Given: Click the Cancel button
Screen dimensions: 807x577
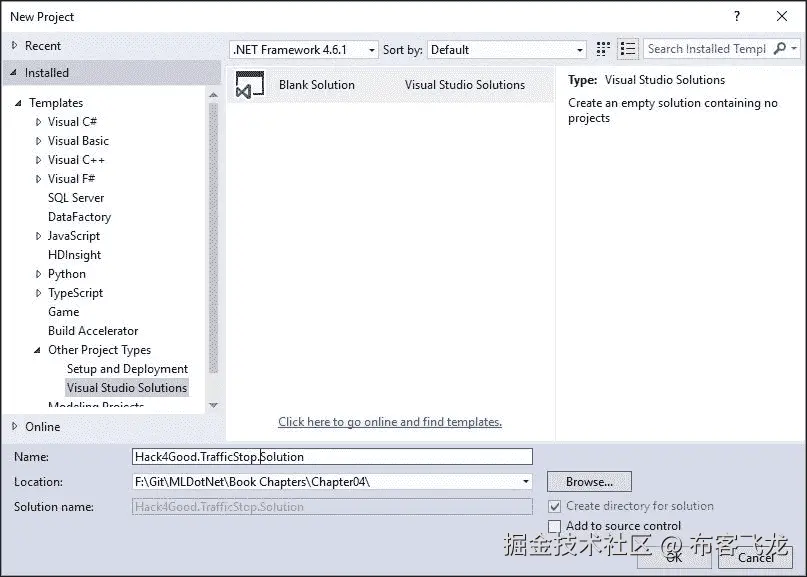Looking at the screenshot, I should (755, 557).
